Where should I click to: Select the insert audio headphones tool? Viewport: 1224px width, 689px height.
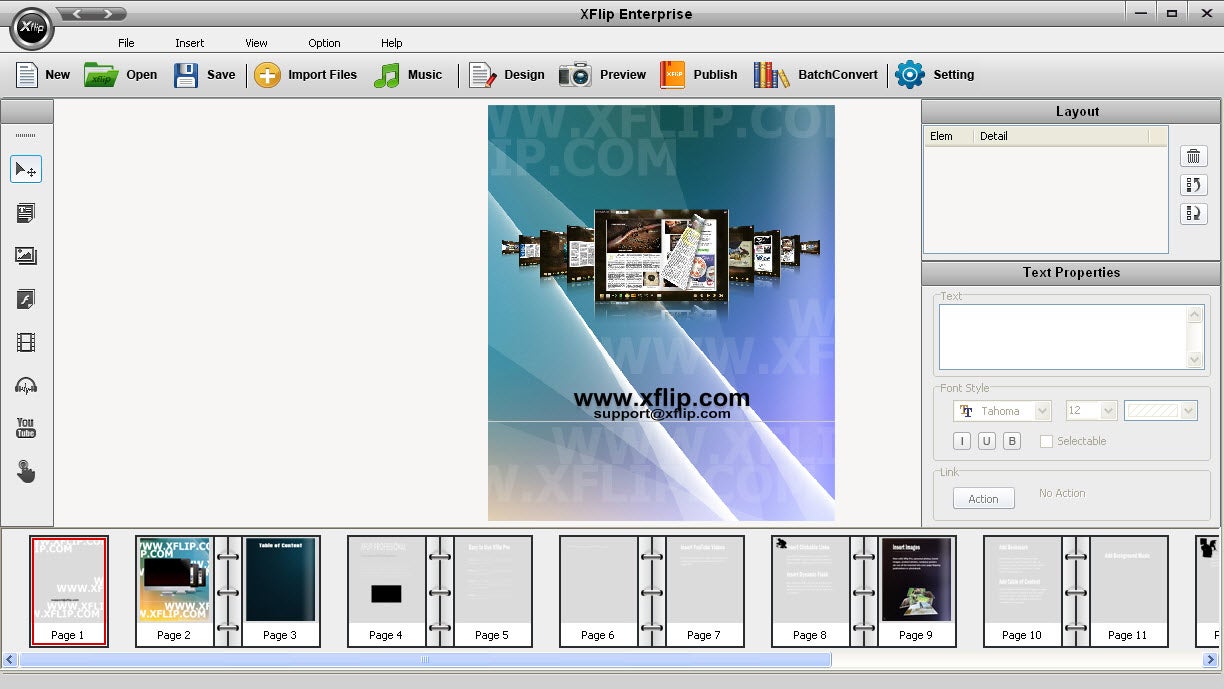(26, 386)
